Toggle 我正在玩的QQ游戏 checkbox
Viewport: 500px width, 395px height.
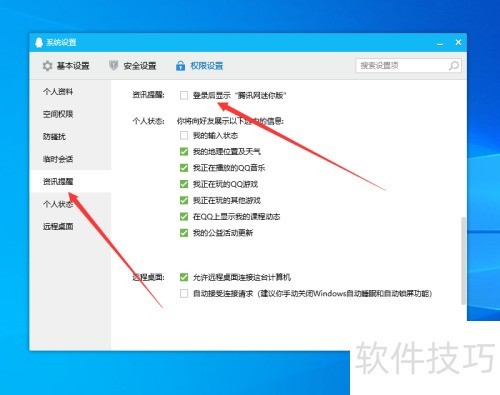tap(184, 184)
